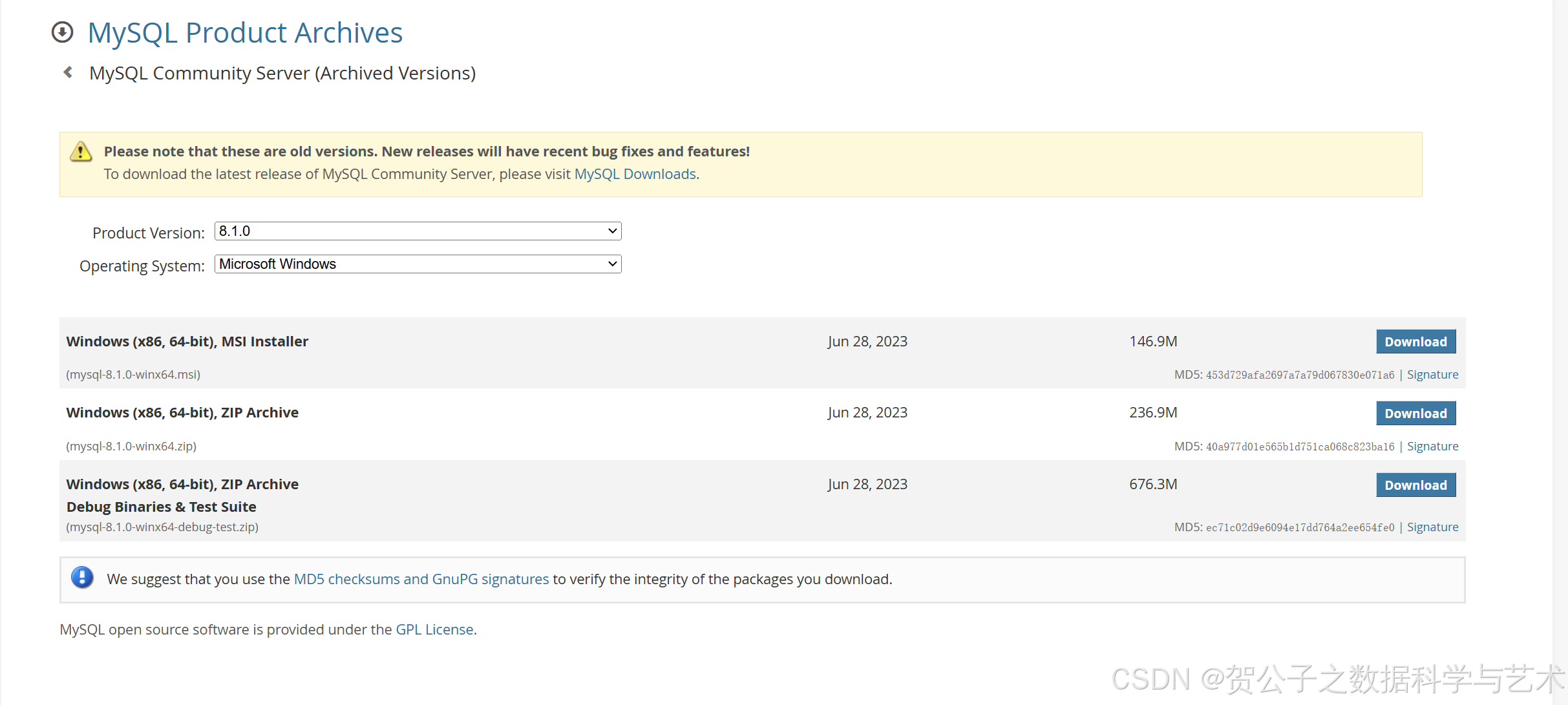Click filename (mysql-8.1.0-winx64.zip)
Image resolution: width=1568 pixels, height=705 pixels.
pos(131,447)
